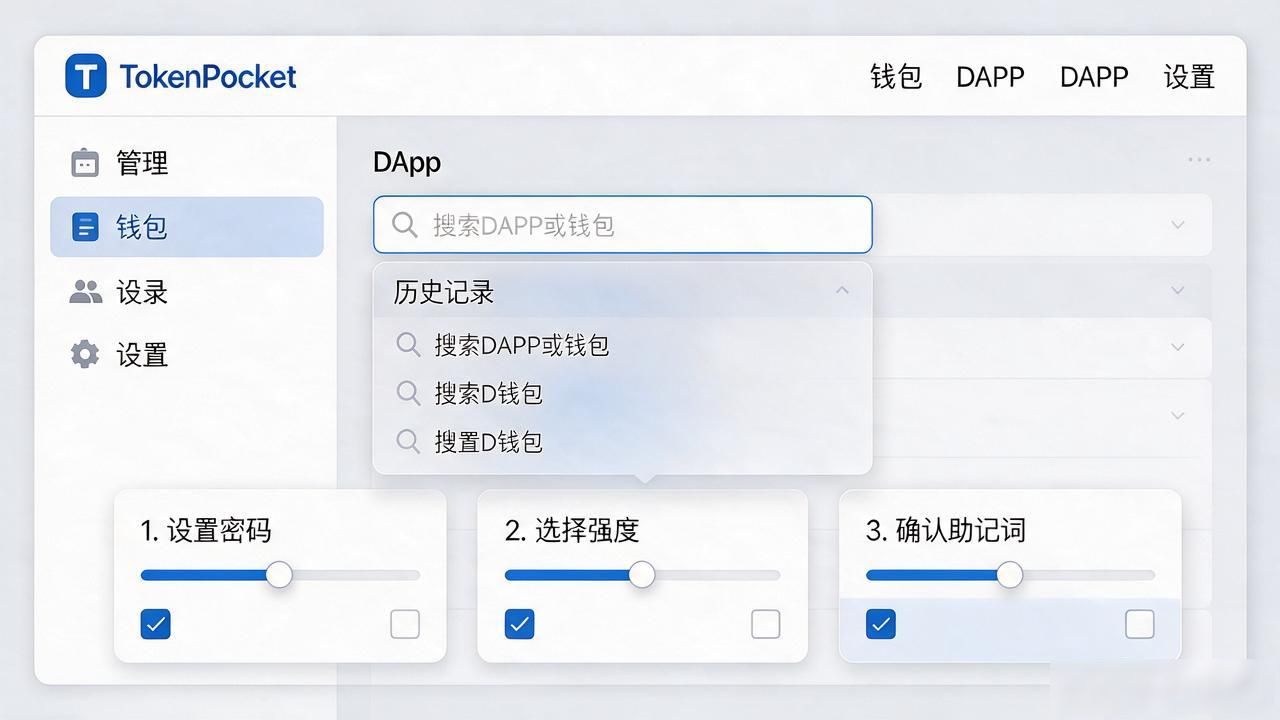Click the TokenPocket brand name

tap(208, 77)
